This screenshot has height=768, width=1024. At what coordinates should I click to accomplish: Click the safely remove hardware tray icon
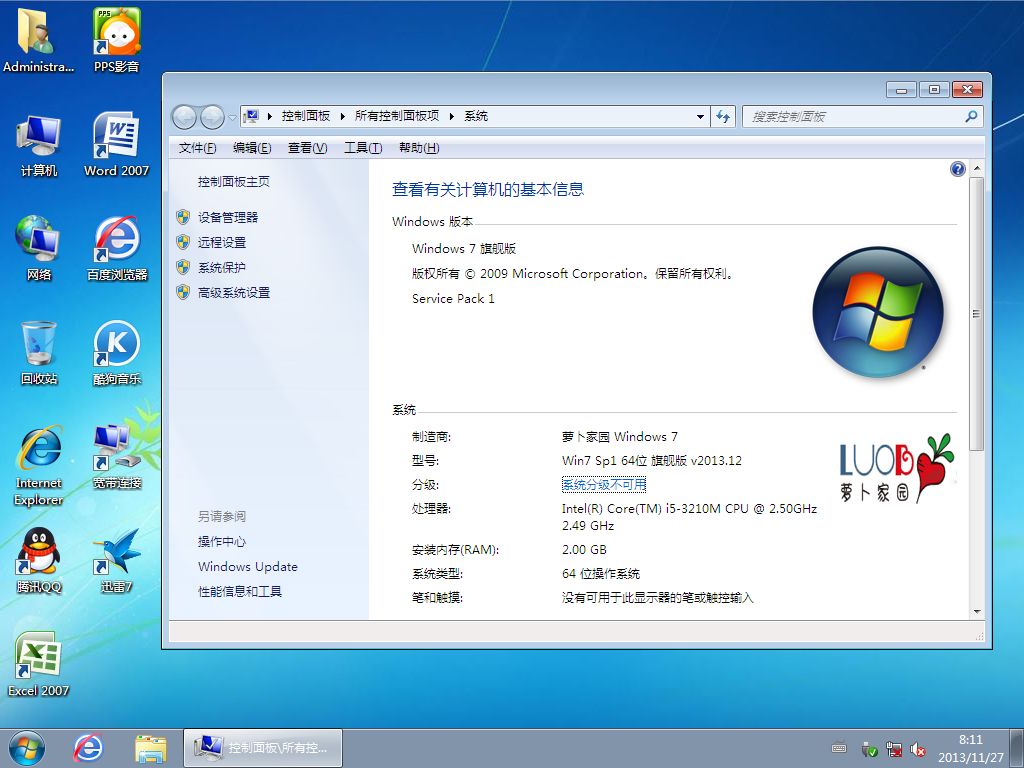[x=869, y=749]
